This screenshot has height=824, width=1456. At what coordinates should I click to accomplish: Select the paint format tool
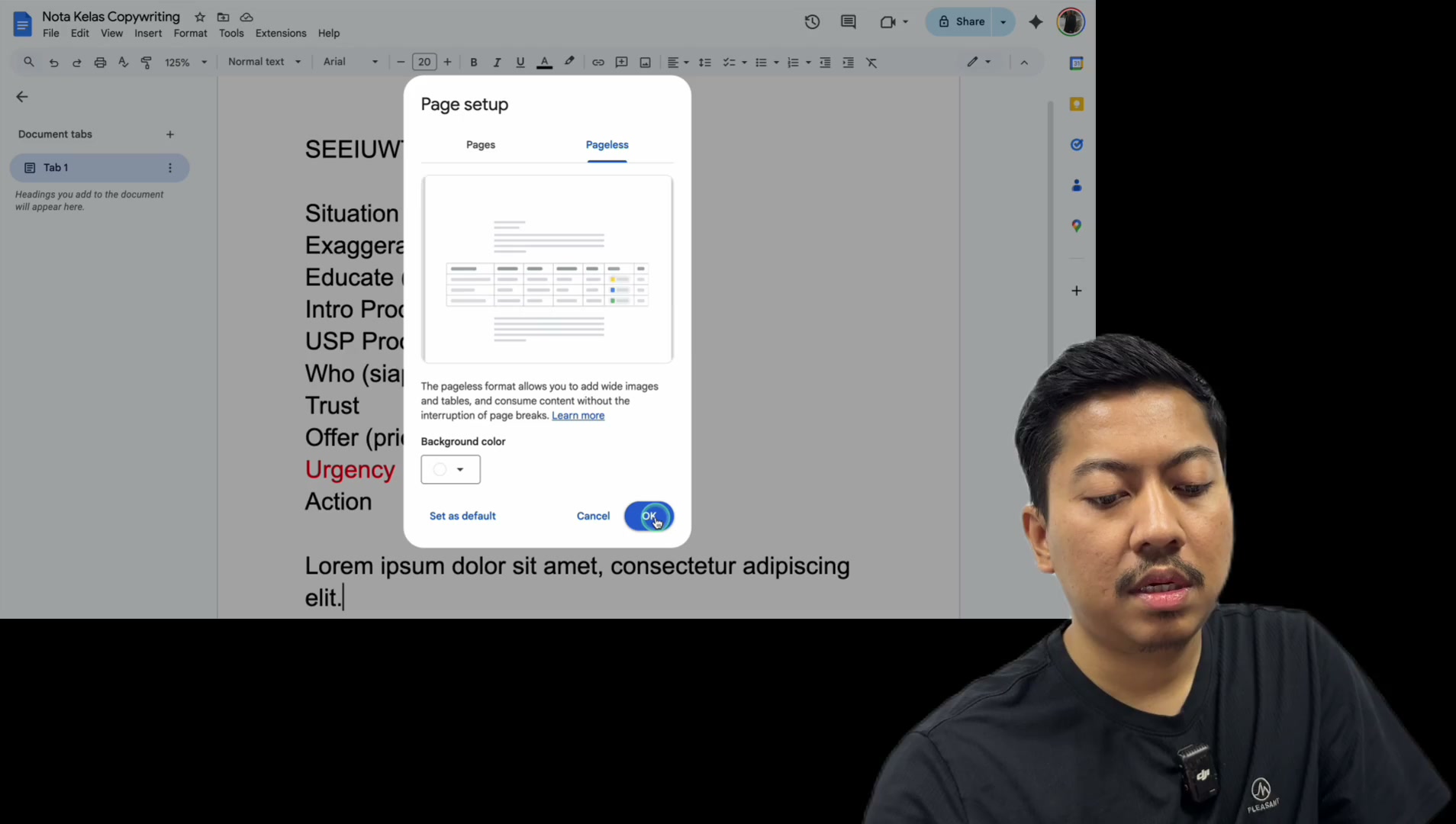(x=147, y=63)
